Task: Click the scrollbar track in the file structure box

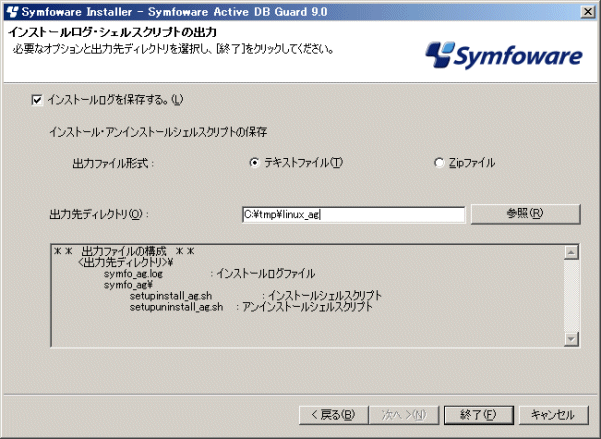Action: tap(571, 296)
